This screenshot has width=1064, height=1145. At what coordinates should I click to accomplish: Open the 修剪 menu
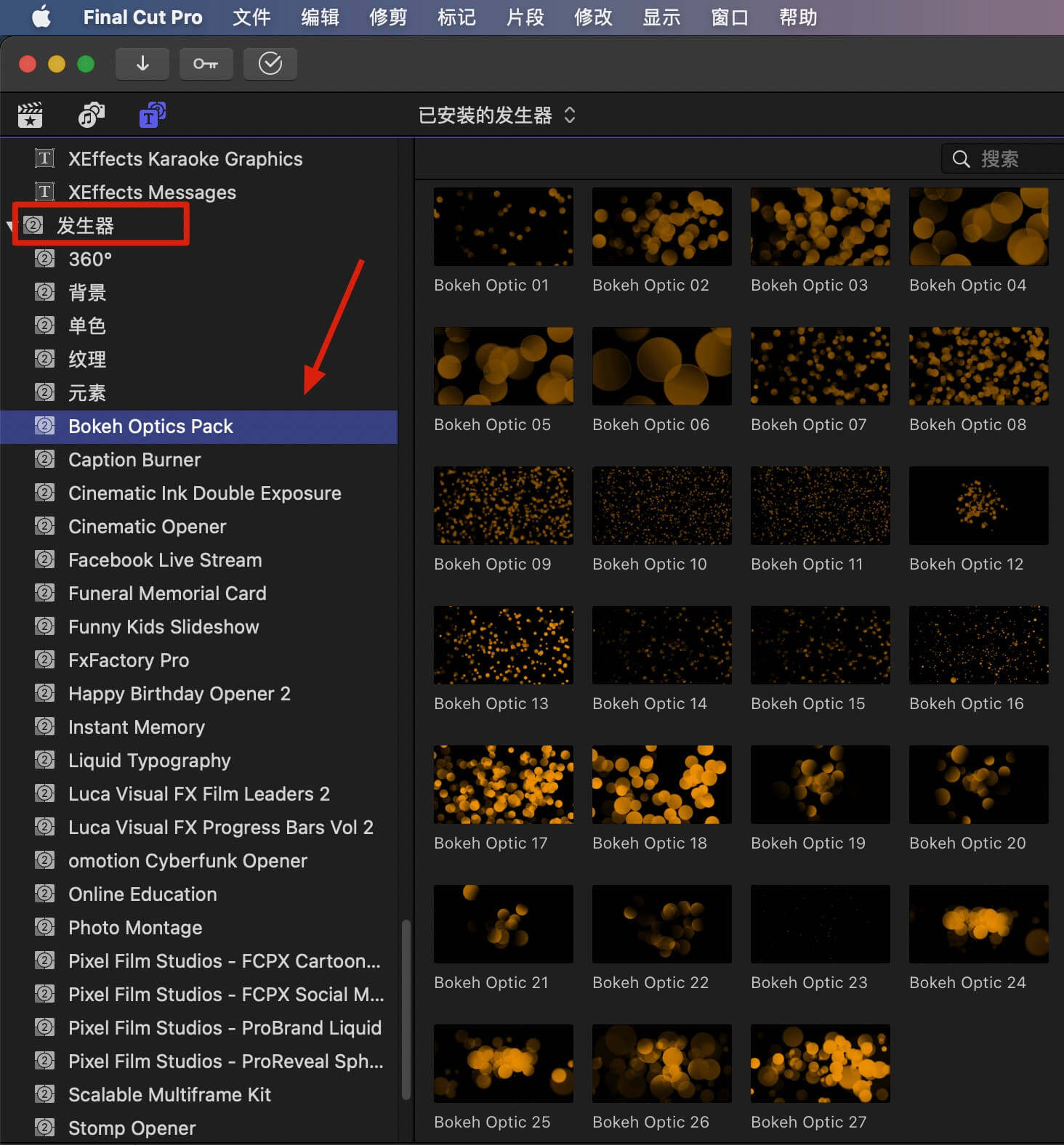pyautogui.click(x=388, y=17)
